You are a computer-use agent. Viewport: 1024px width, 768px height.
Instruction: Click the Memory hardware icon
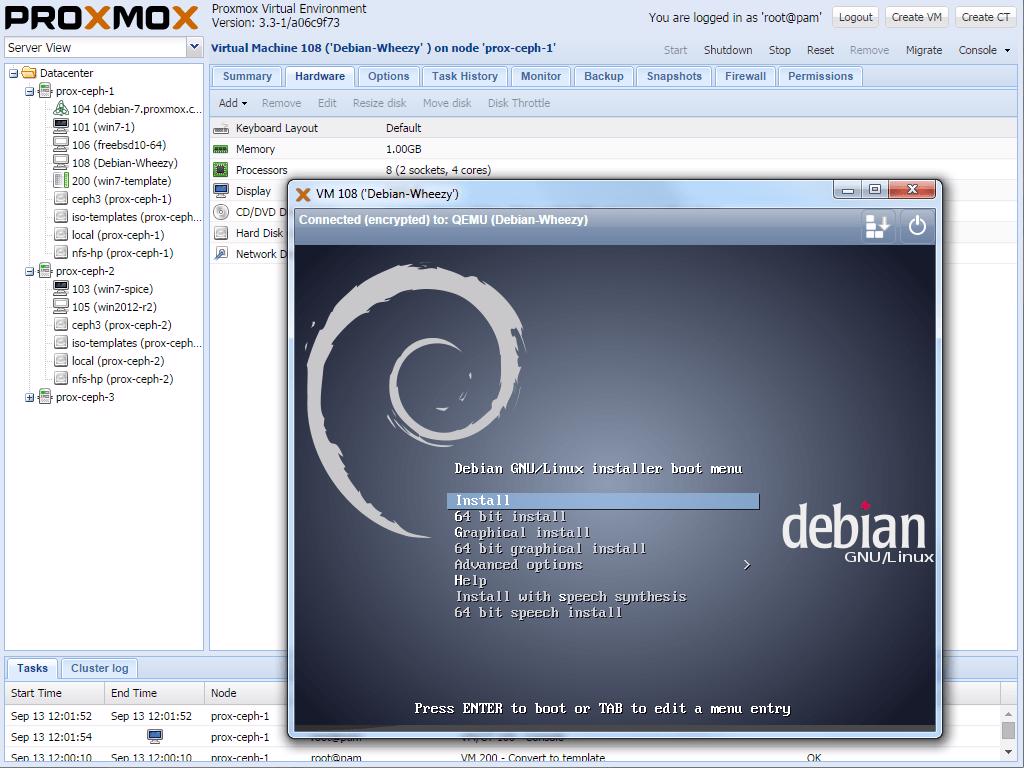point(222,148)
